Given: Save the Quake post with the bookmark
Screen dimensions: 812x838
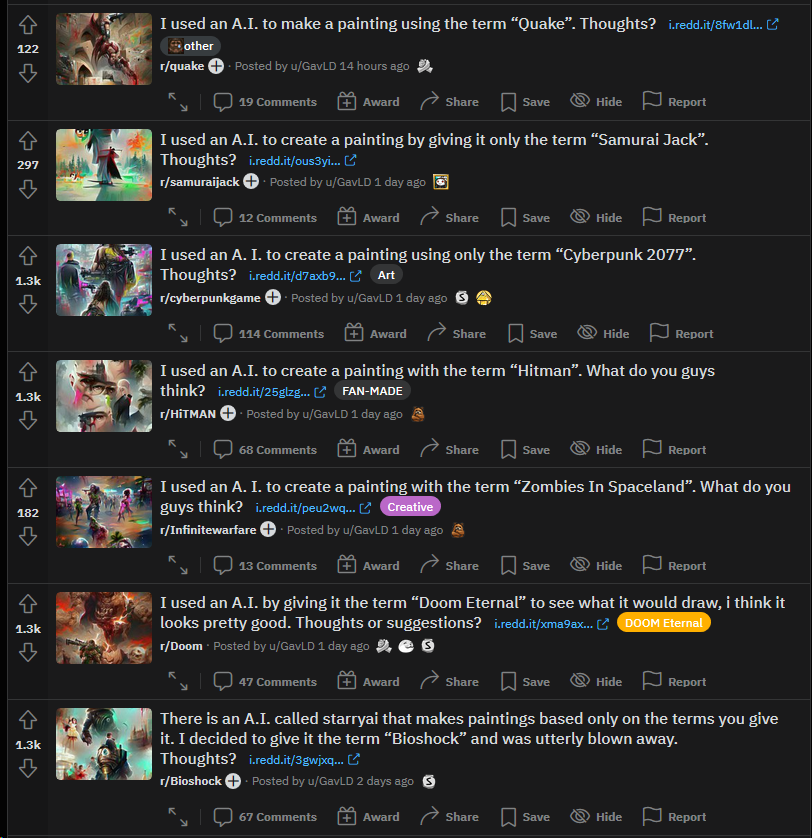Looking at the screenshot, I should click(x=525, y=102).
